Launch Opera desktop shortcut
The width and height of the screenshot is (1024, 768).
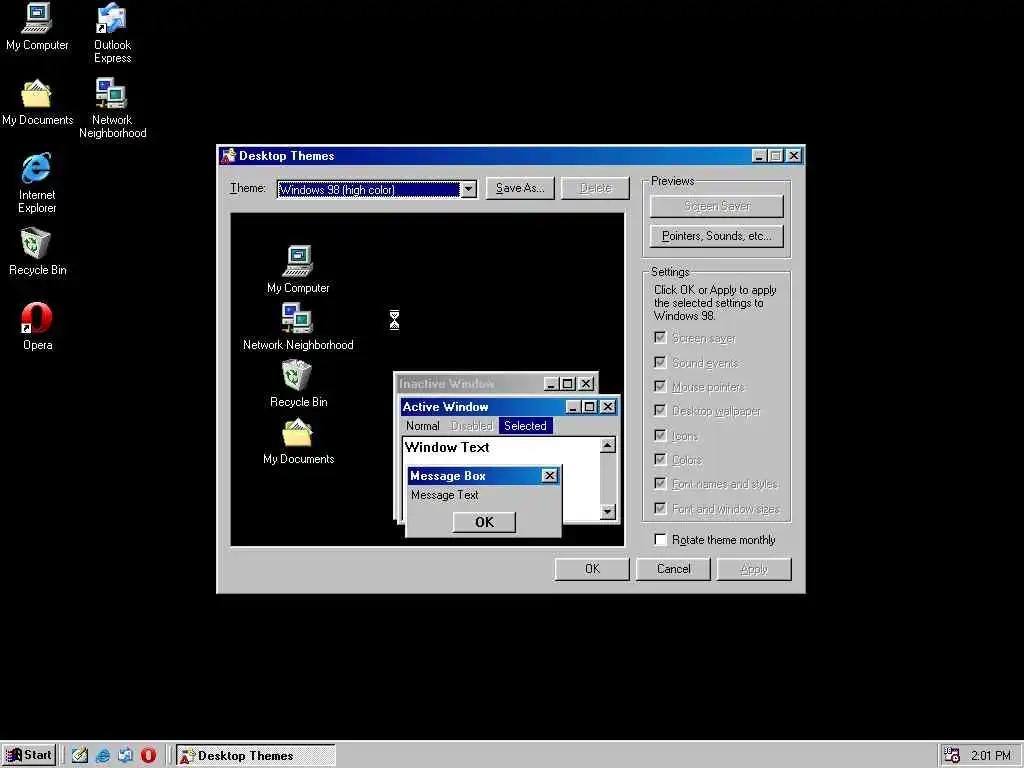37,326
